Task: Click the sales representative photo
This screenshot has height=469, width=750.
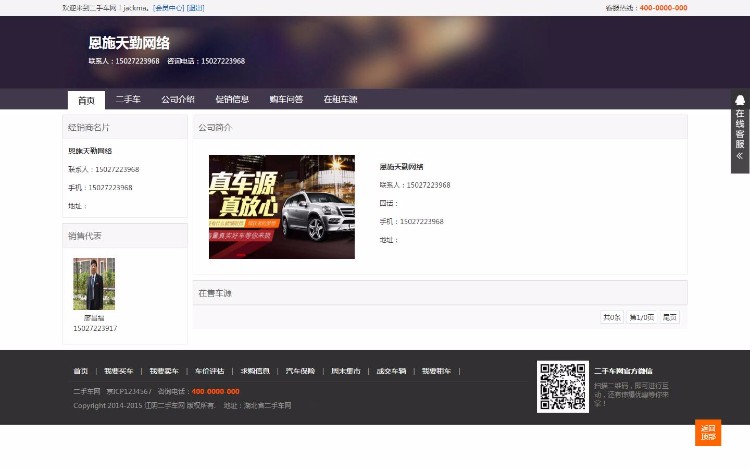Action: coord(94,284)
